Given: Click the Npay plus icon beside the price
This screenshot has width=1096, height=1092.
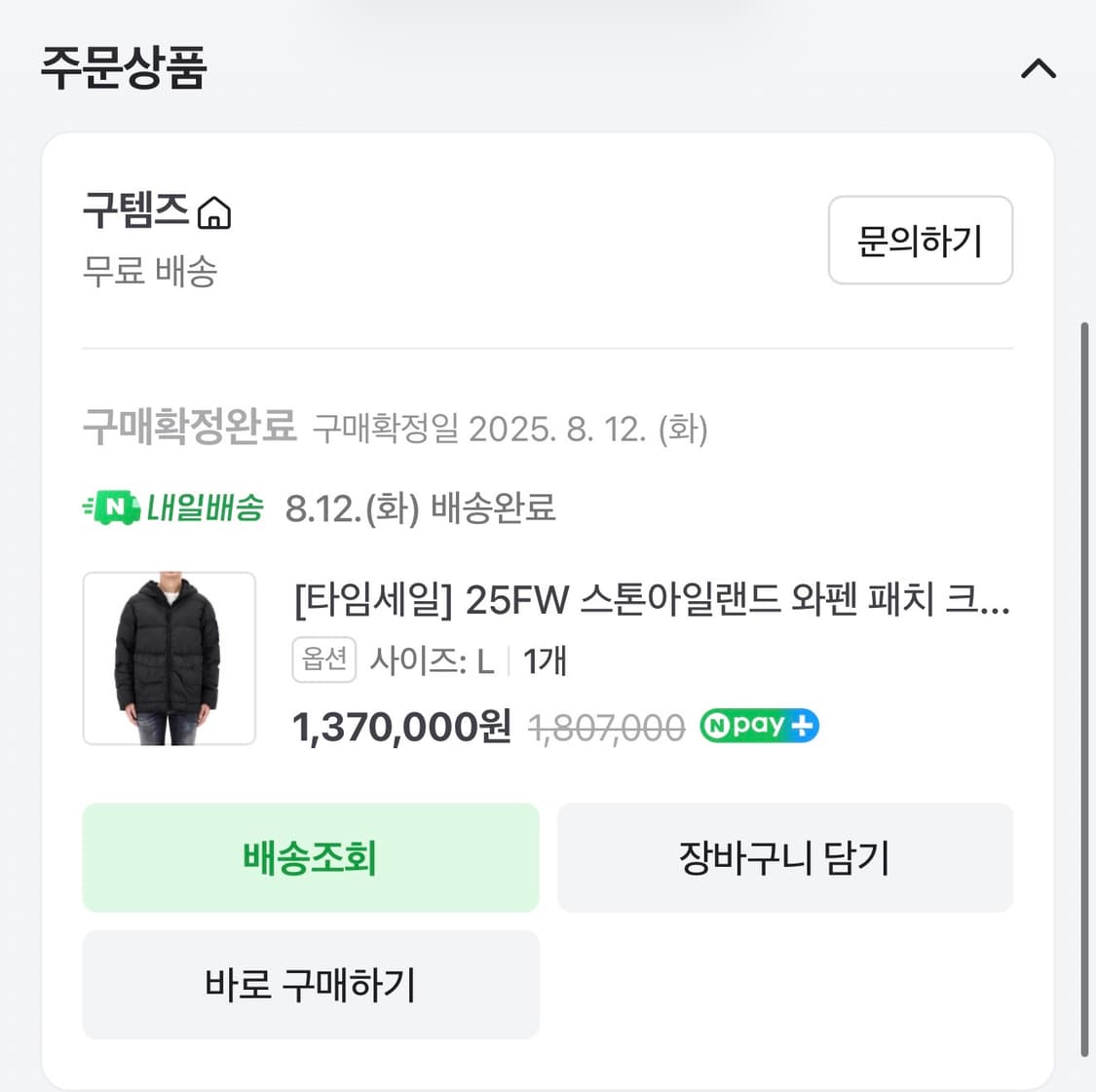Looking at the screenshot, I should [759, 726].
